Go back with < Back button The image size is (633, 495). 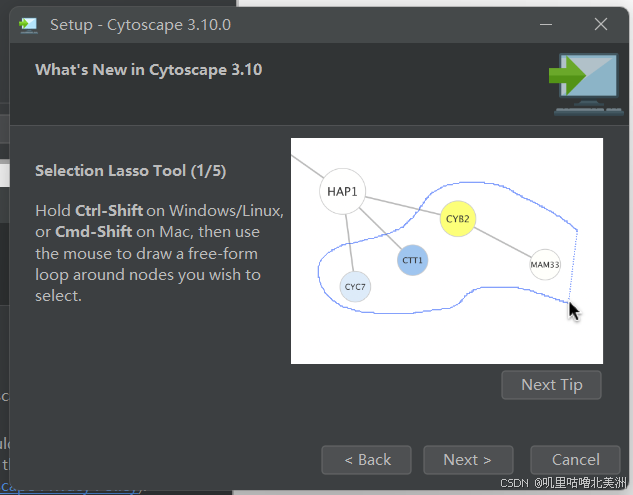[x=366, y=459]
